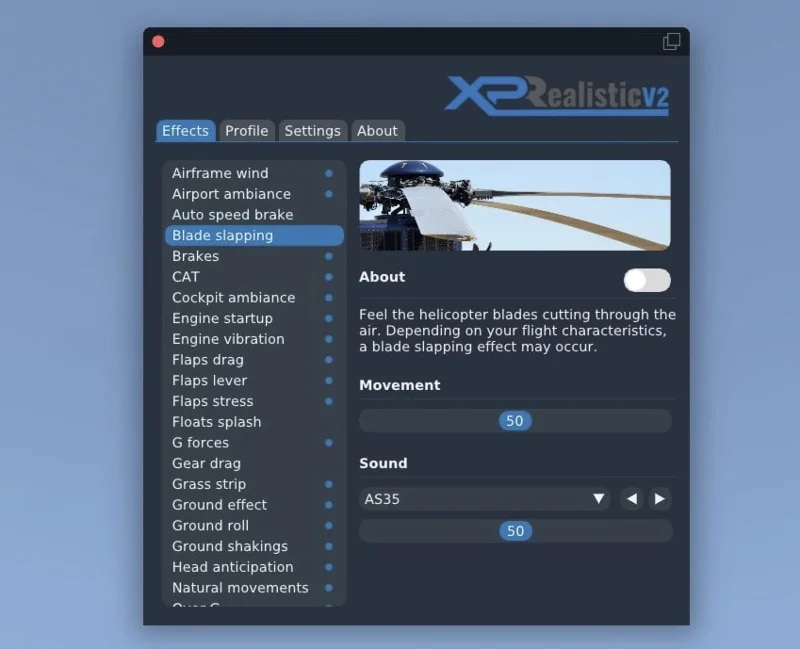
Task: Click the Natural movements enabled dot
Action: click(329, 588)
